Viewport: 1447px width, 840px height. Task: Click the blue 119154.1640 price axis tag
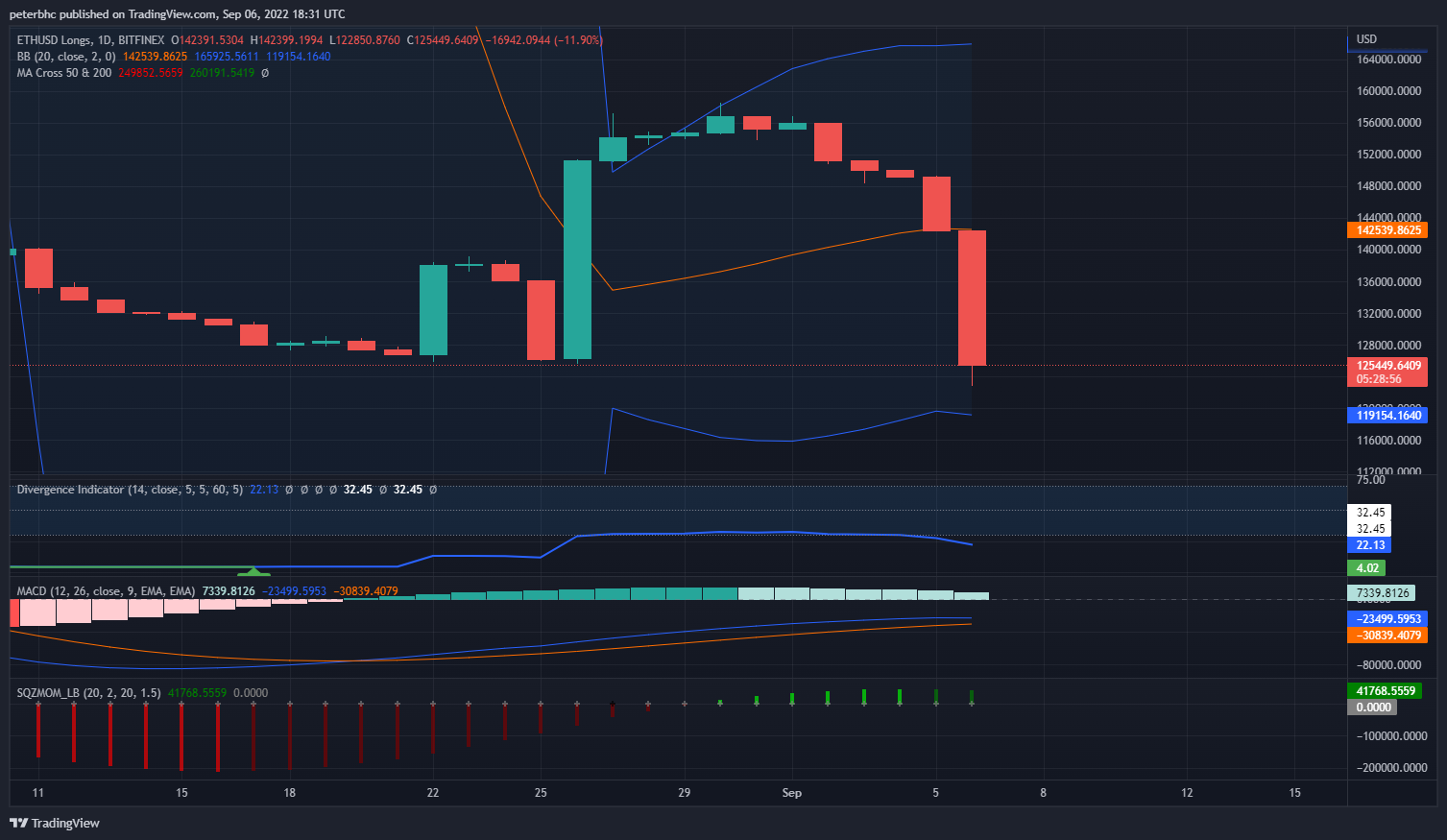pos(1387,416)
